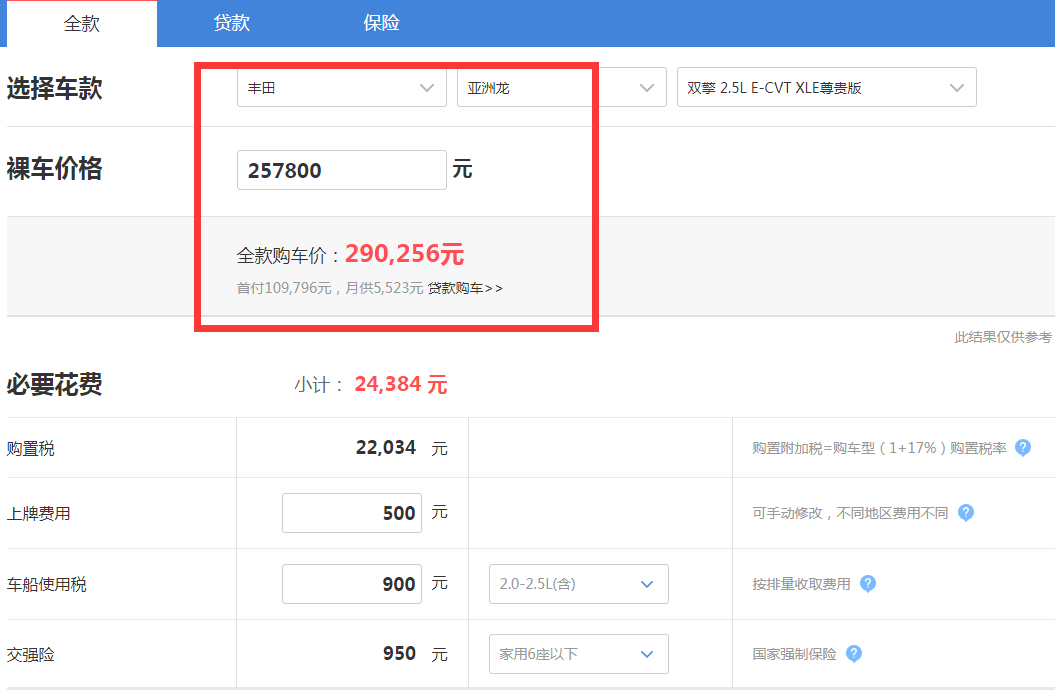Click the help icon beside 按排量收取费用
The width and height of the screenshot is (1055, 692).
pyautogui.click(x=868, y=584)
